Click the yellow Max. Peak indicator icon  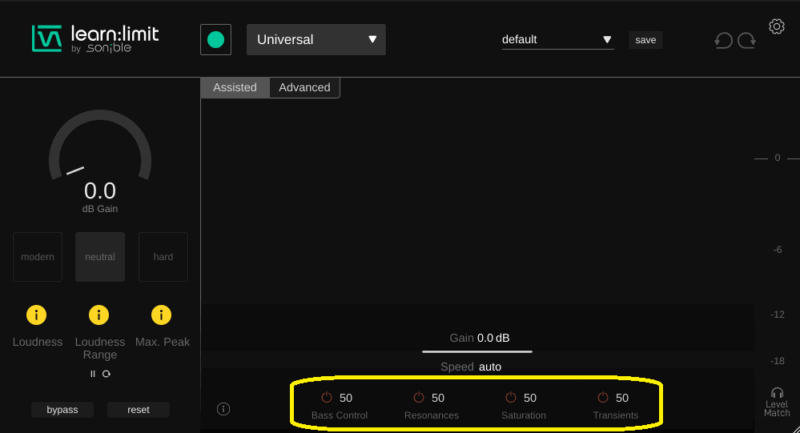(159, 316)
